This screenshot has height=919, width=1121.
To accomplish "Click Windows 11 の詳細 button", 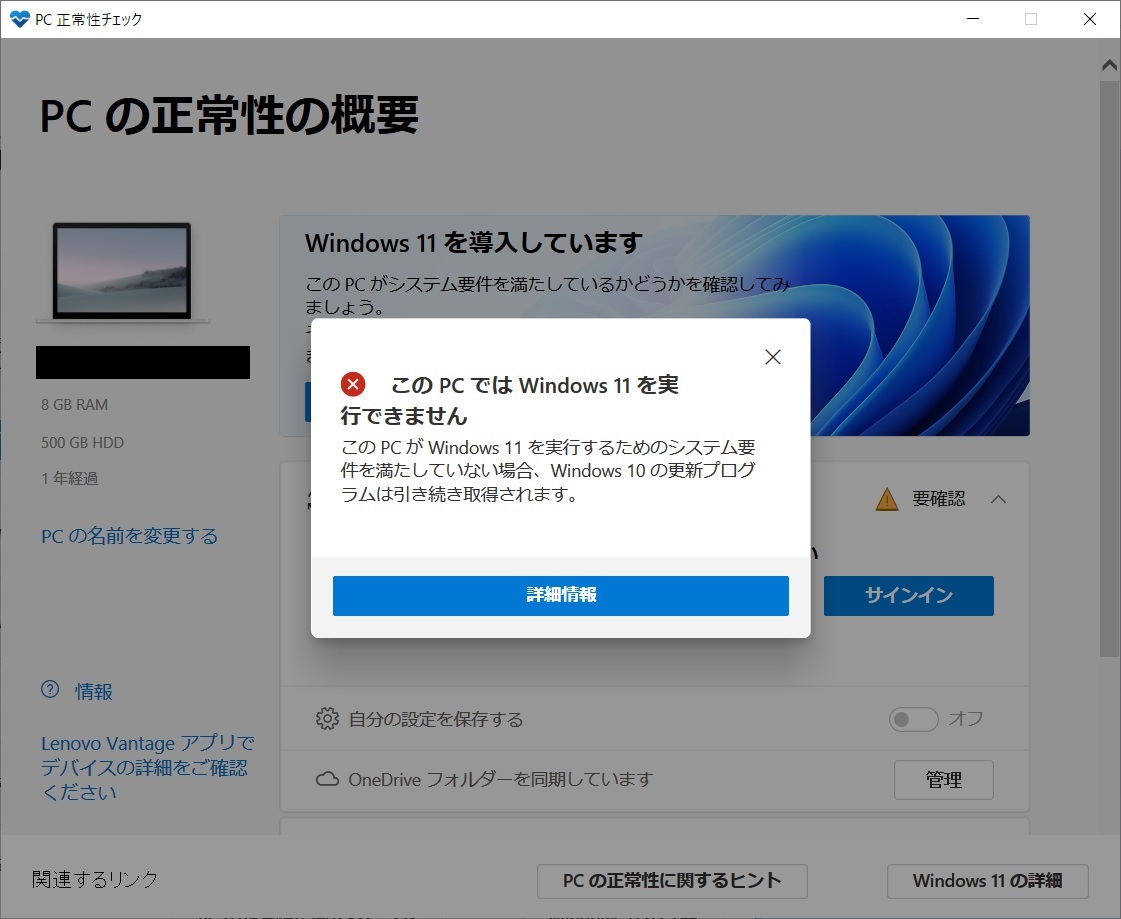I will pos(987,880).
